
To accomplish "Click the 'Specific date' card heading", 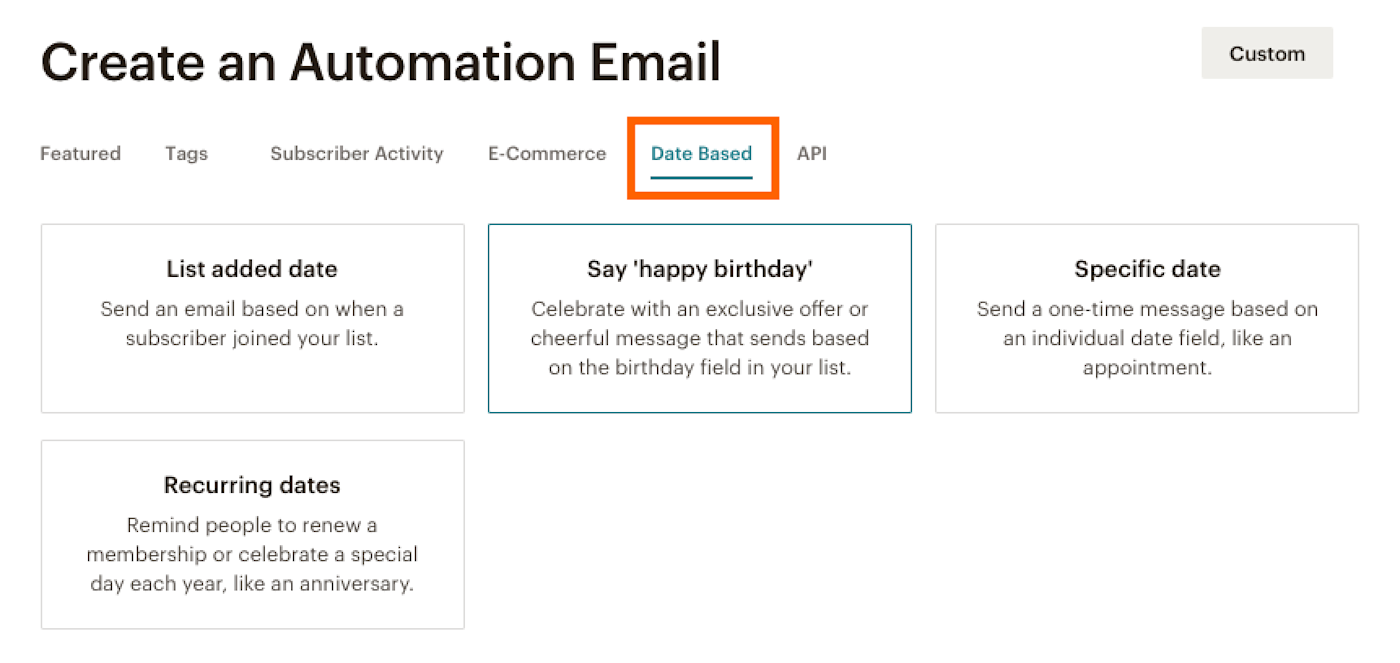I will [1146, 268].
